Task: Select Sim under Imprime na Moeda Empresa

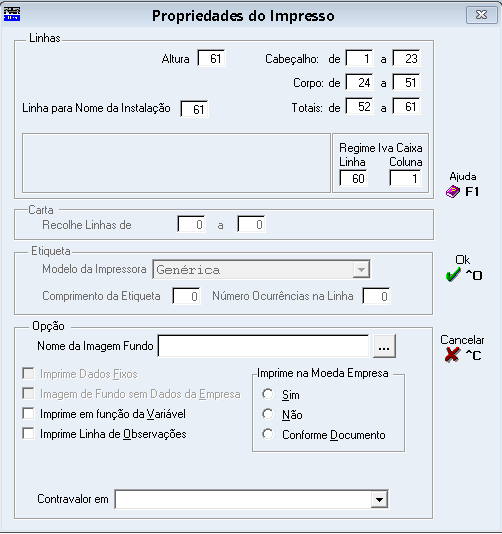Action: click(x=268, y=394)
